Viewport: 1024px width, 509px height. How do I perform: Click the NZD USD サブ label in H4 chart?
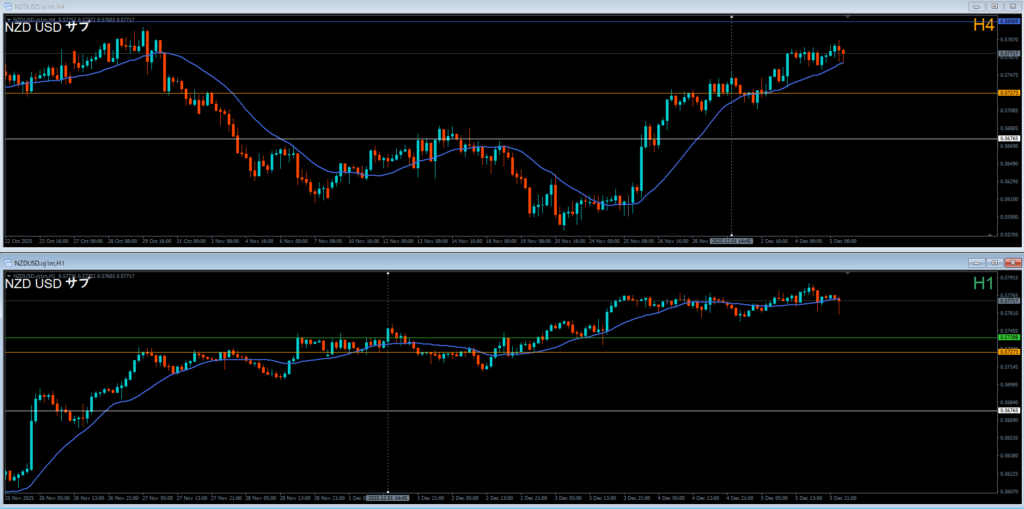point(47,28)
